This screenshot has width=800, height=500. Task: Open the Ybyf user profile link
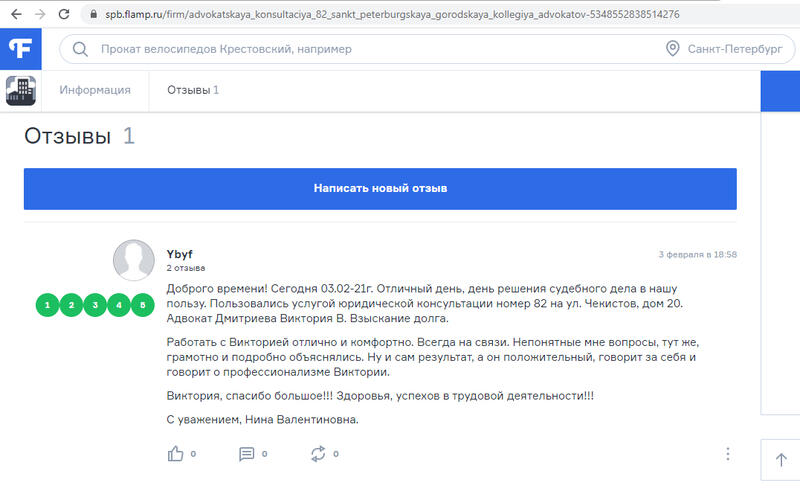[x=179, y=254]
